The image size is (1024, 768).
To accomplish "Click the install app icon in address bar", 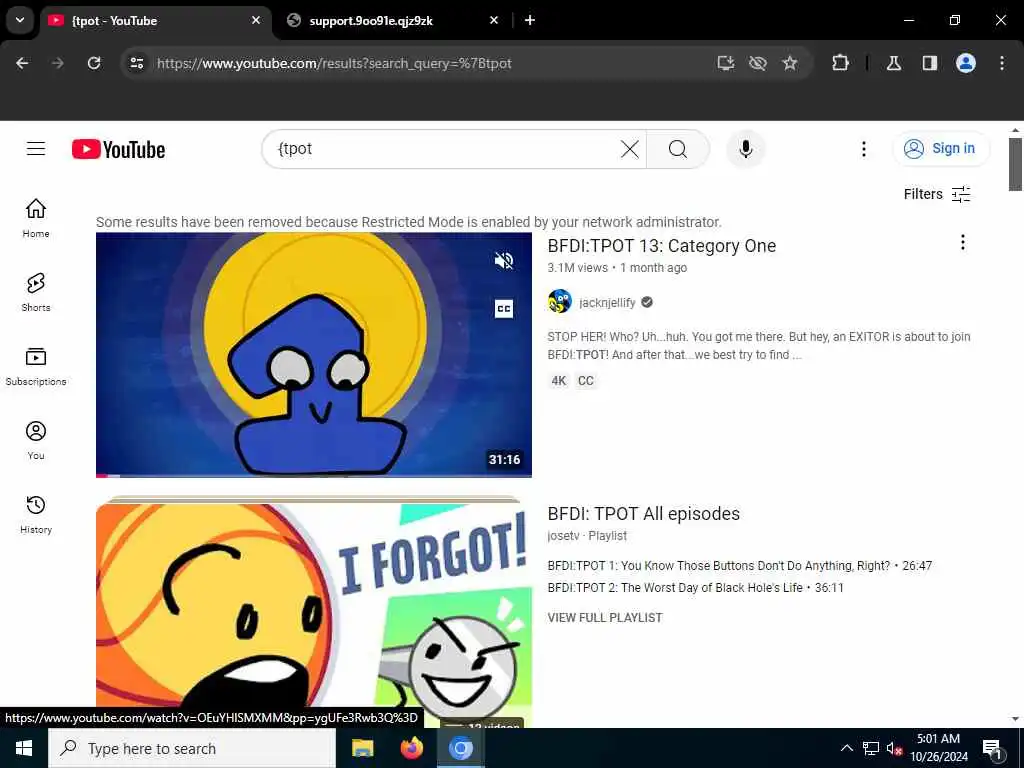I will click(726, 63).
